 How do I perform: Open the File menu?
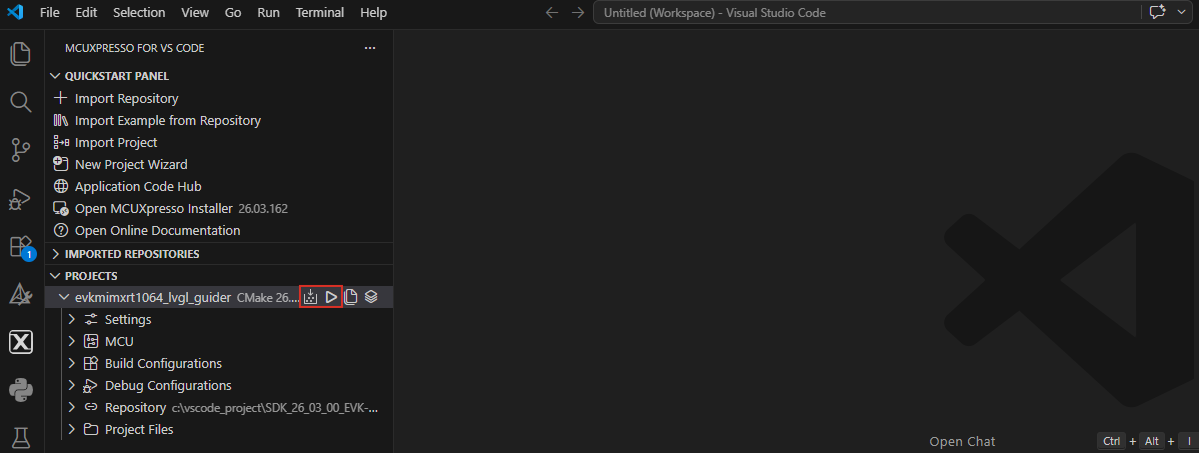click(x=50, y=13)
